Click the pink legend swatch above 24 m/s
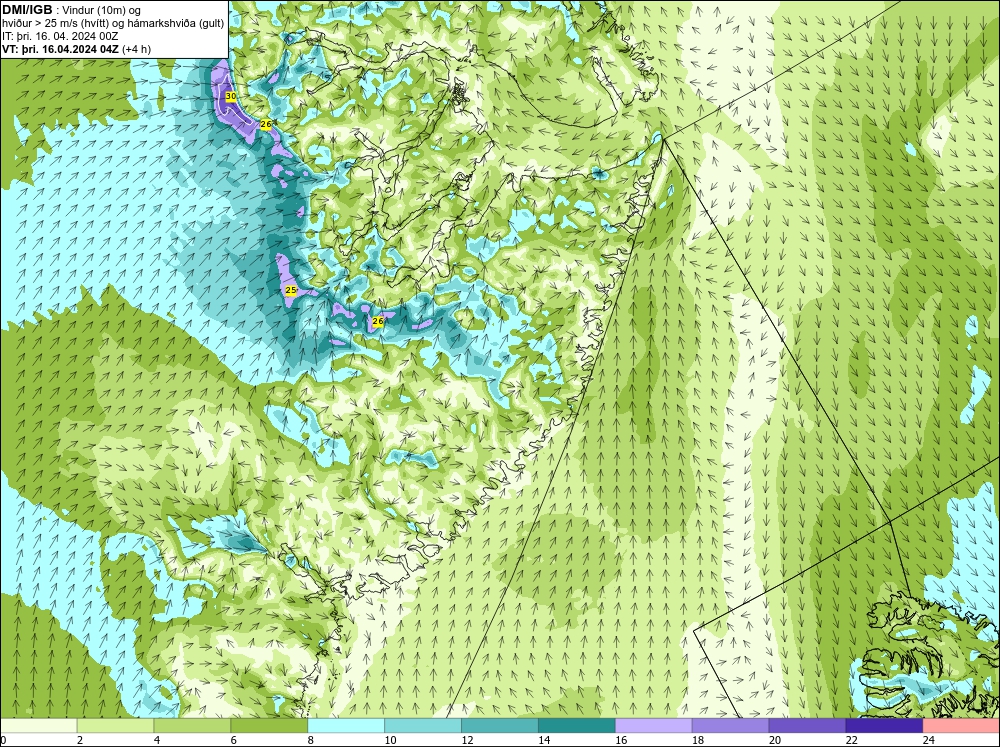Viewport: 1000px width, 747px height. click(961, 726)
